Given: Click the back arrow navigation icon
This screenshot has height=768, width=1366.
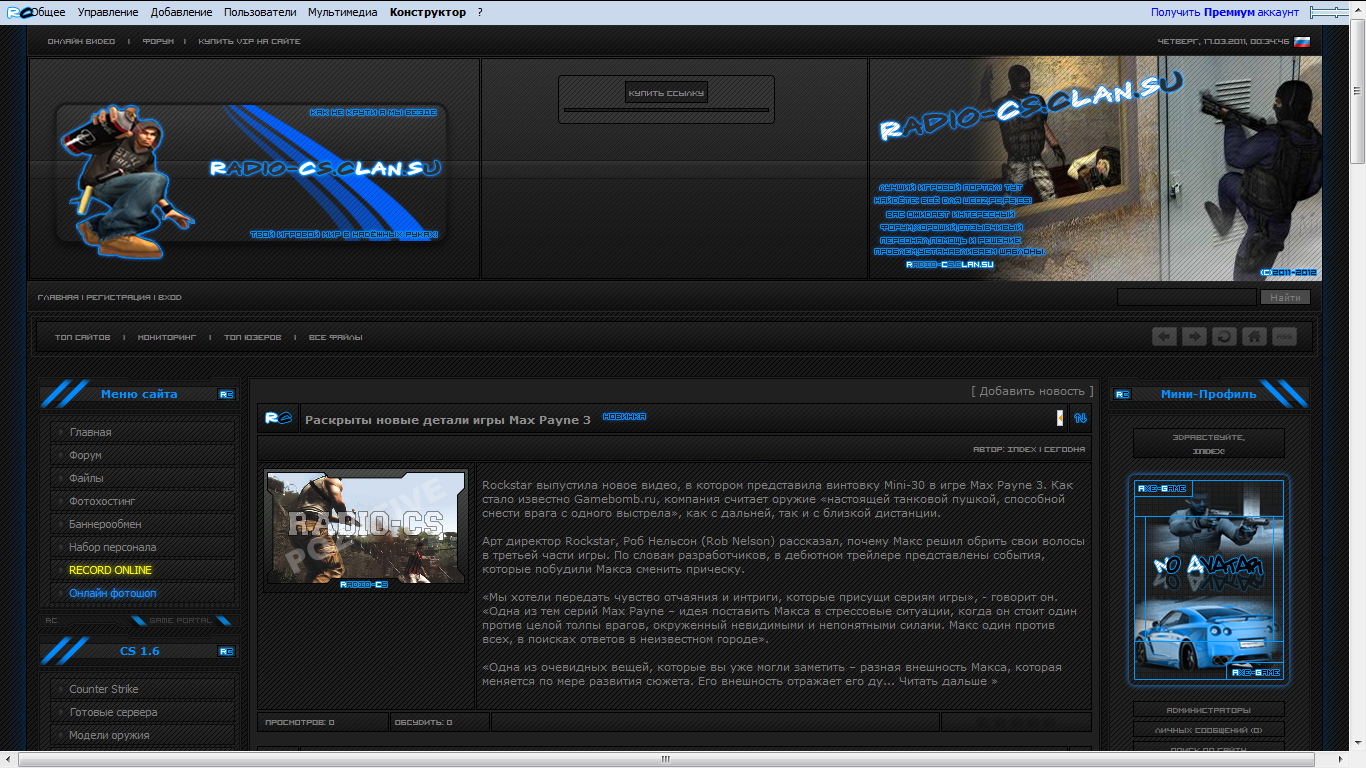Looking at the screenshot, I should point(1164,337).
